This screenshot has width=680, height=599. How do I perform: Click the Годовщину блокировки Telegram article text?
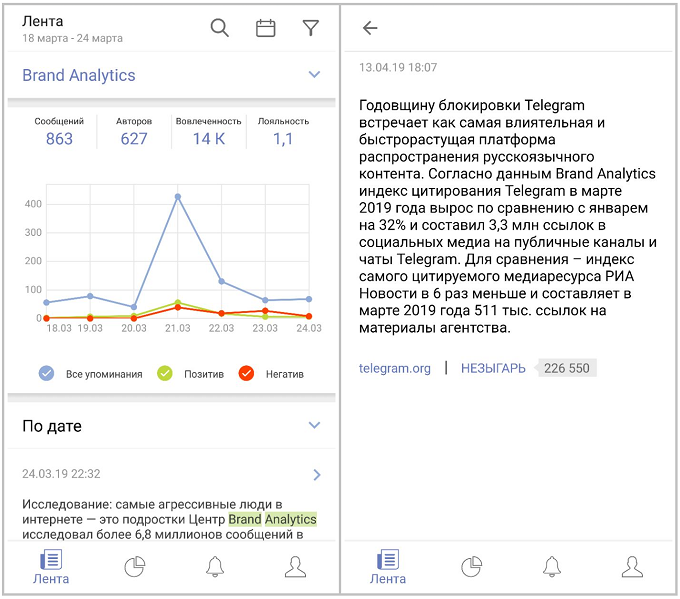click(x=507, y=216)
